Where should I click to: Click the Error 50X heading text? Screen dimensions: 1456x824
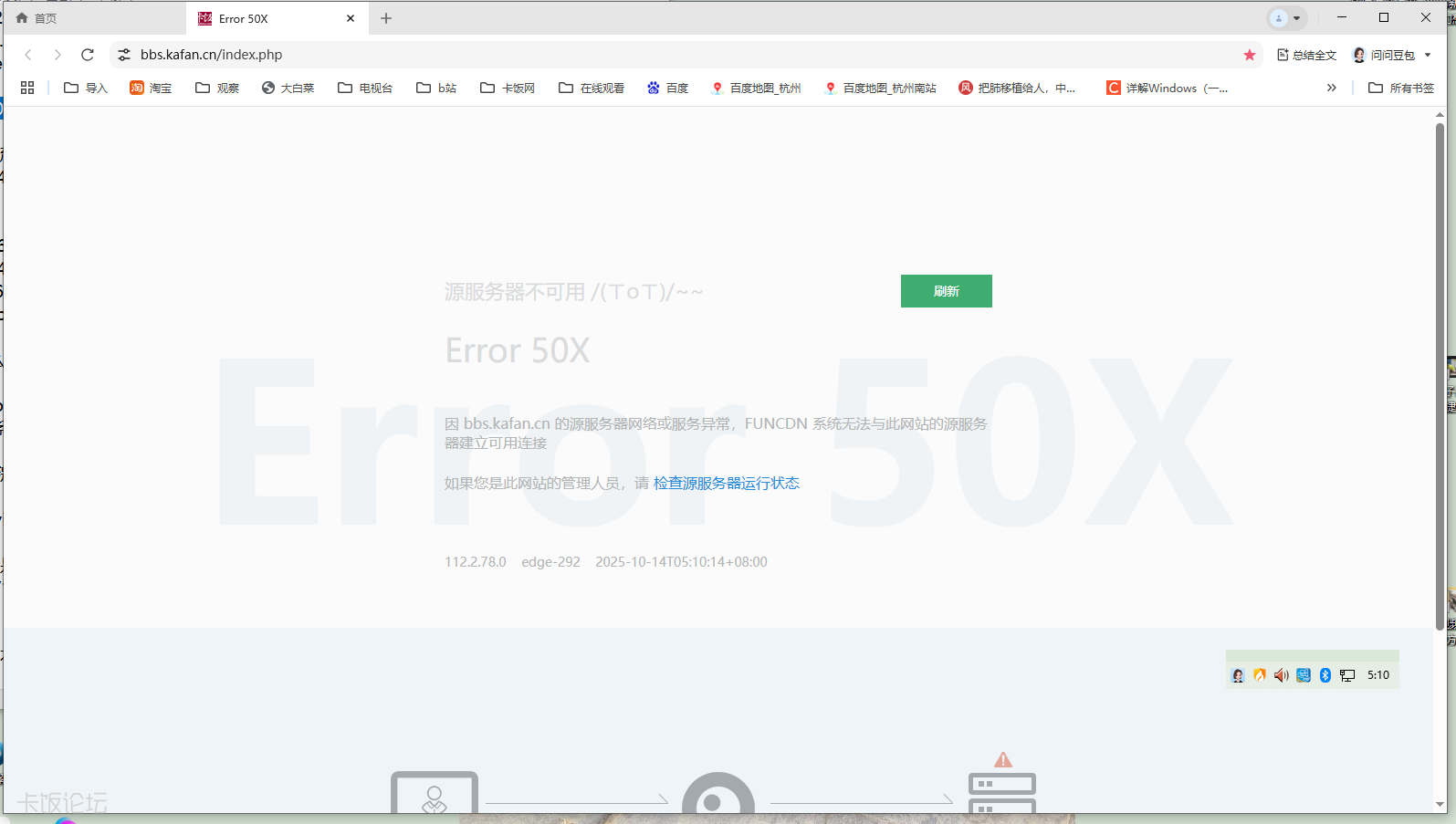pos(518,350)
